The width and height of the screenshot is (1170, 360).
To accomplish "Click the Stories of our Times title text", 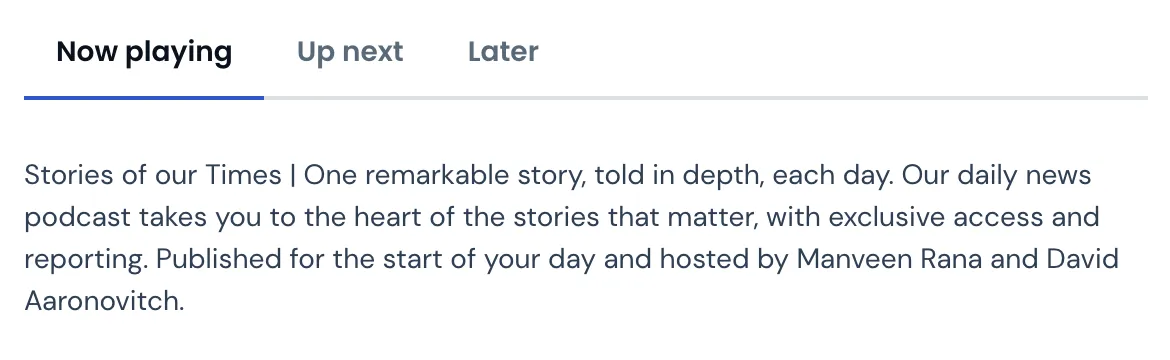I will click(x=153, y=175).
